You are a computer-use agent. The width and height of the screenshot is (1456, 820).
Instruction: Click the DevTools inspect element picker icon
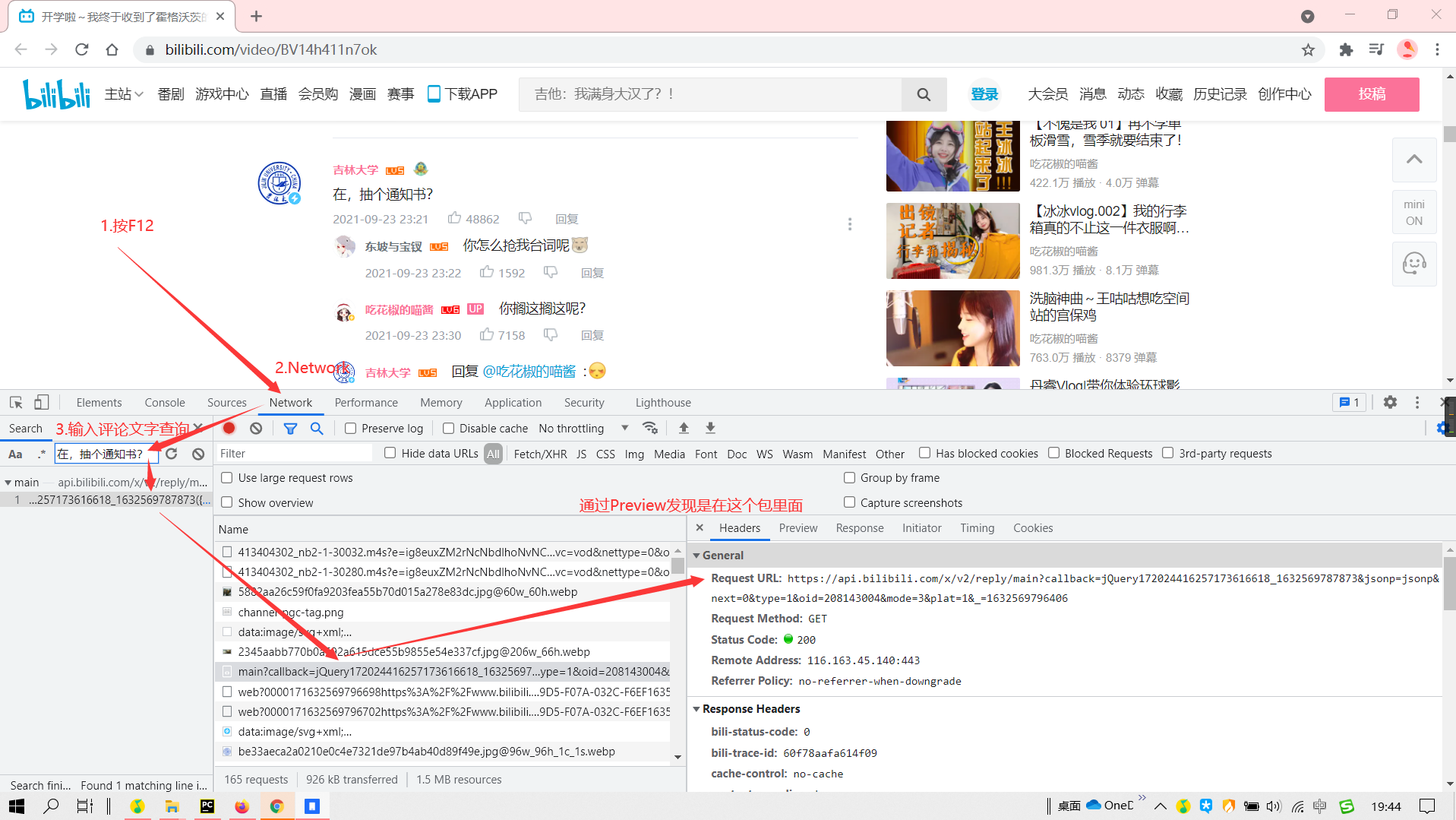pos(16,403)
